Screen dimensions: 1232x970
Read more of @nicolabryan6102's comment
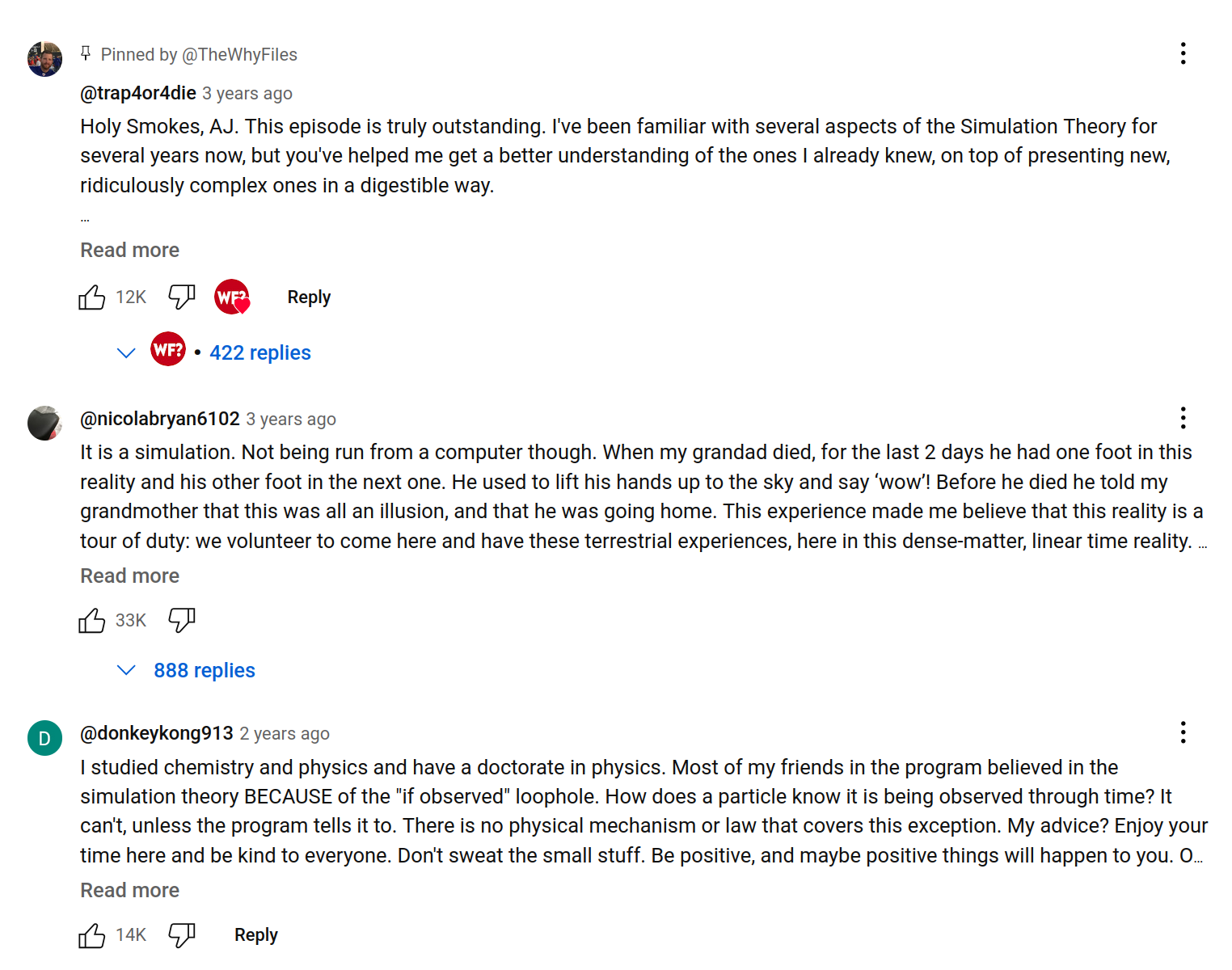point(129,576)
